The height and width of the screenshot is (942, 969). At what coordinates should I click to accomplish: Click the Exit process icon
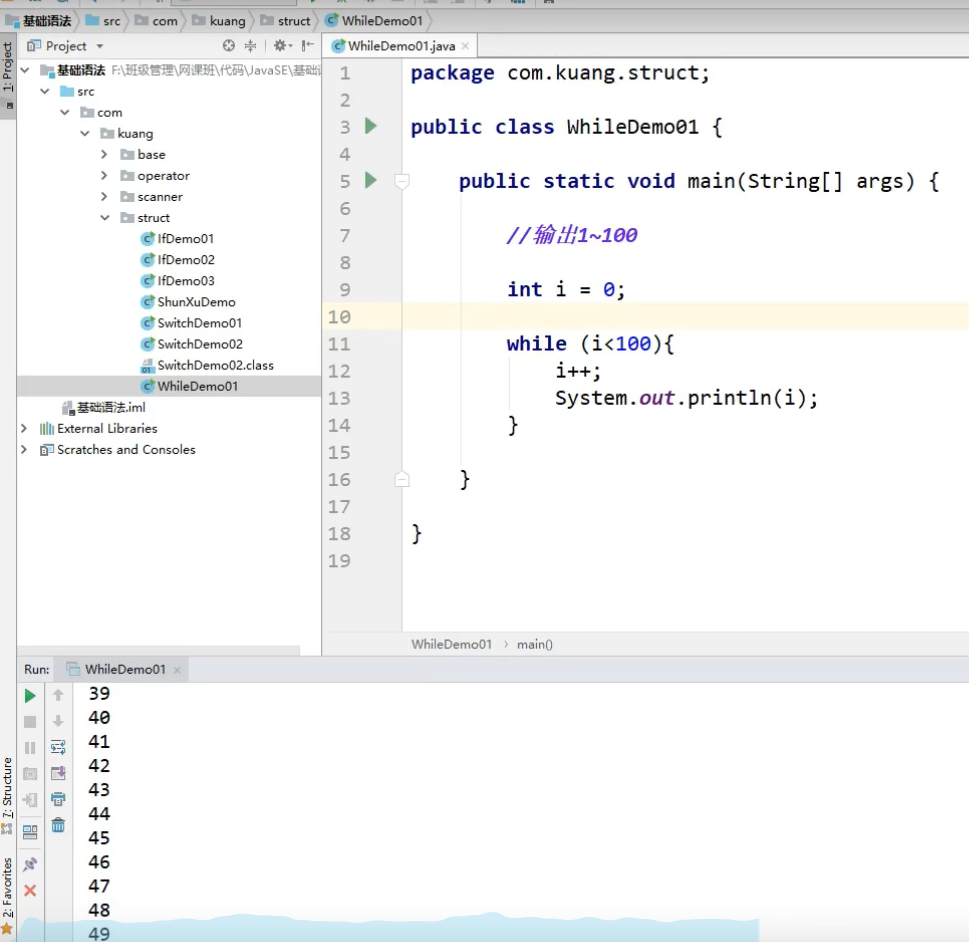pos(30,800)
